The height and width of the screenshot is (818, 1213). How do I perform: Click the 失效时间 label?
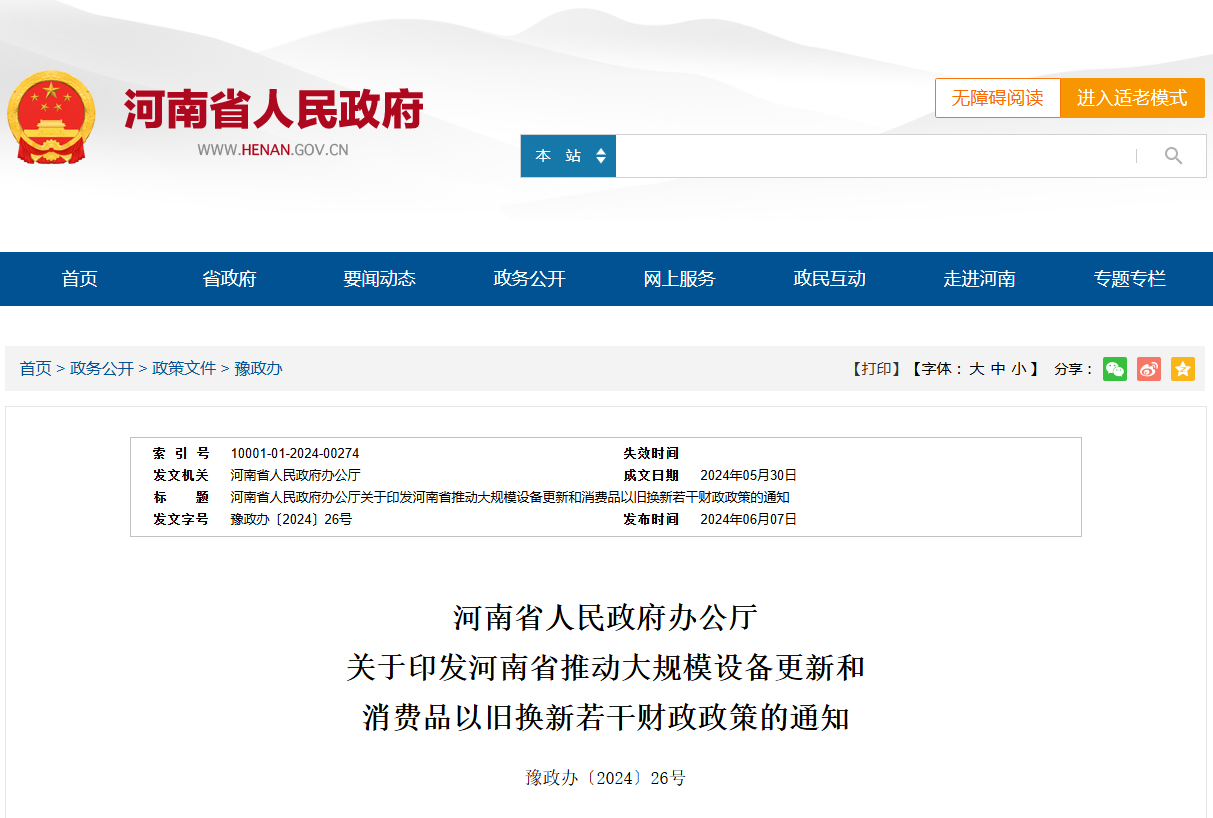coord(651,453)
